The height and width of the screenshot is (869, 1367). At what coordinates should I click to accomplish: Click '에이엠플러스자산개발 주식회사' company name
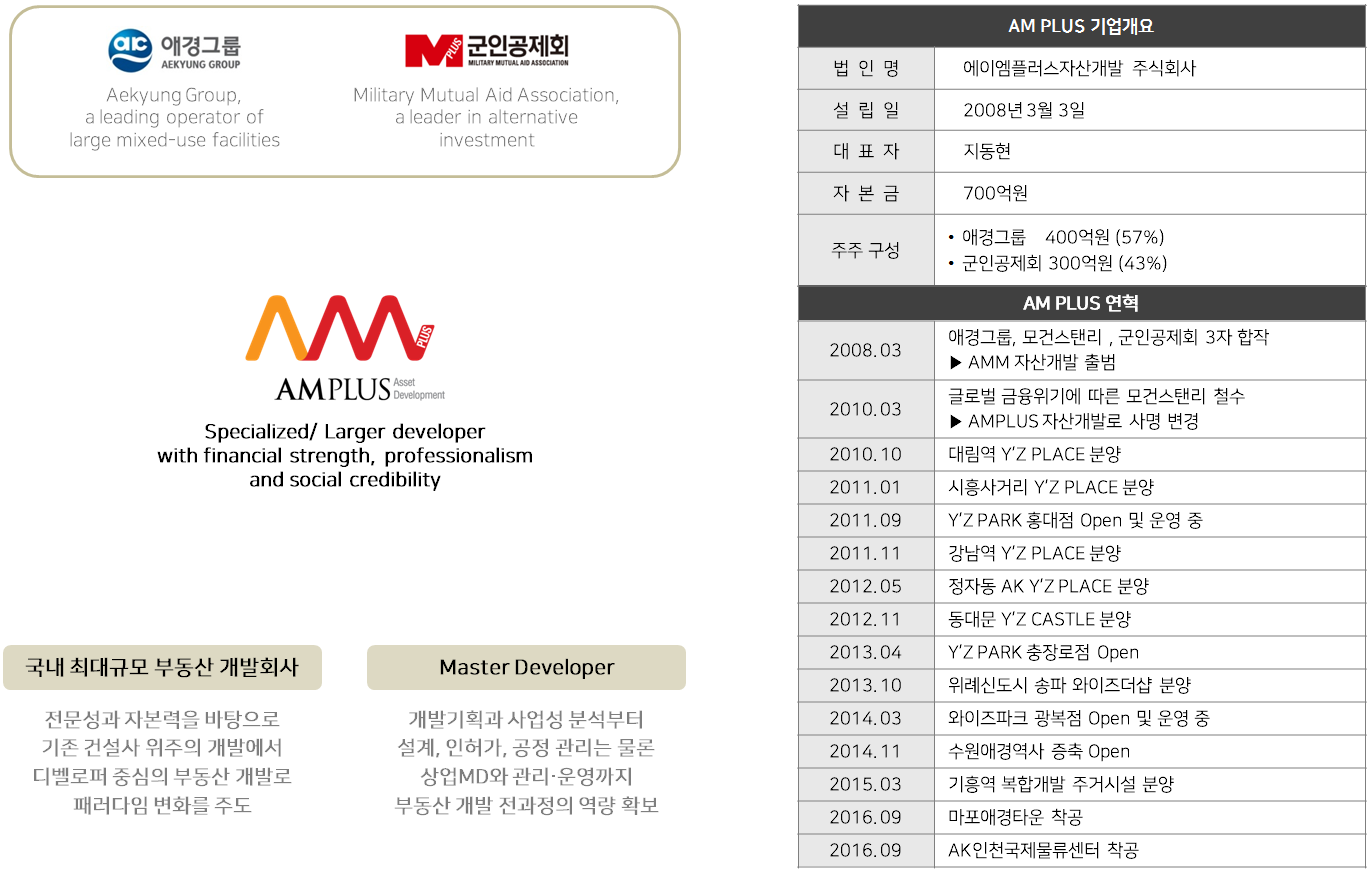(1079, 68)
